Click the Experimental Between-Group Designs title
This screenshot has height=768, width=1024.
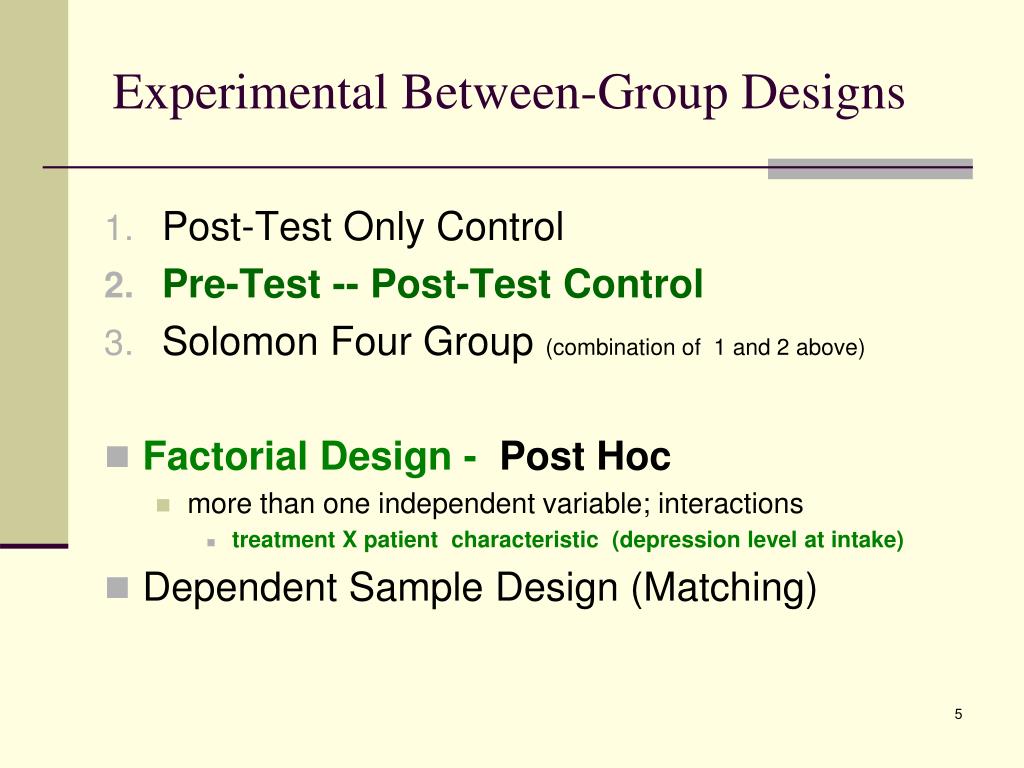509,93
